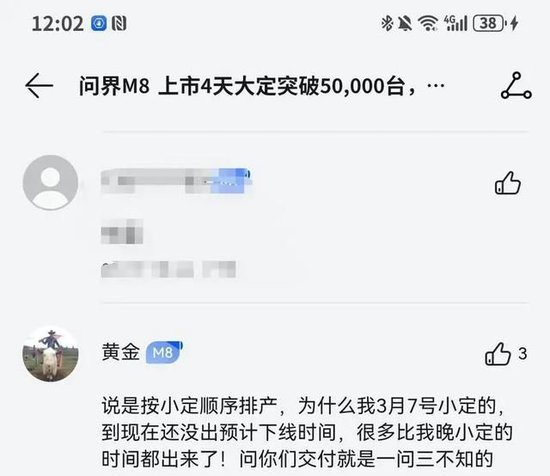This screenshot has width=550, height=476.
Task: Tap the blurred first comment text
Action: click(x=168, y=250)
